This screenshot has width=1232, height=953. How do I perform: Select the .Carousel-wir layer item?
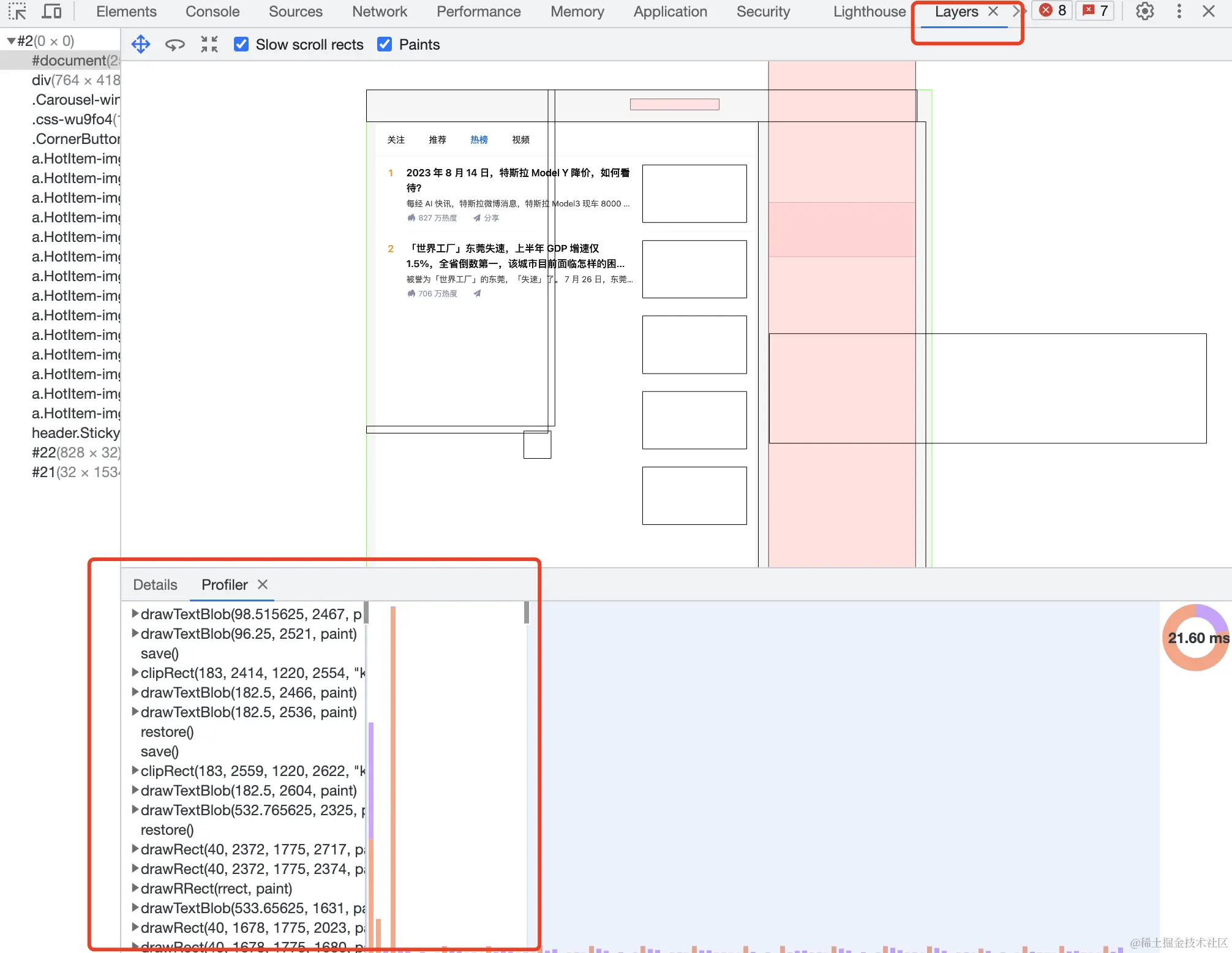(x=75, y=99)
